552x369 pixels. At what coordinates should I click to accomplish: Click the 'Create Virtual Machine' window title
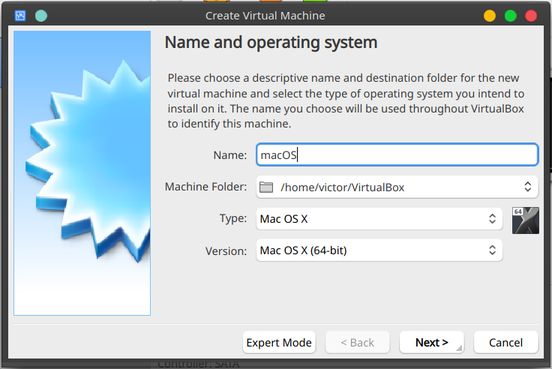pyautogui.click(x=265, y=16)
